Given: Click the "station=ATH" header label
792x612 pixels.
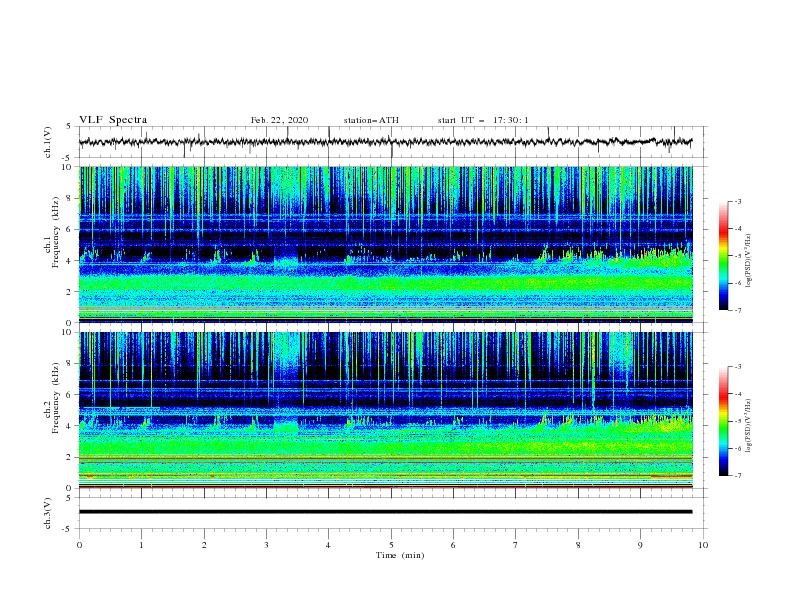Looking at the screenshot, I should tap(371, 120).
